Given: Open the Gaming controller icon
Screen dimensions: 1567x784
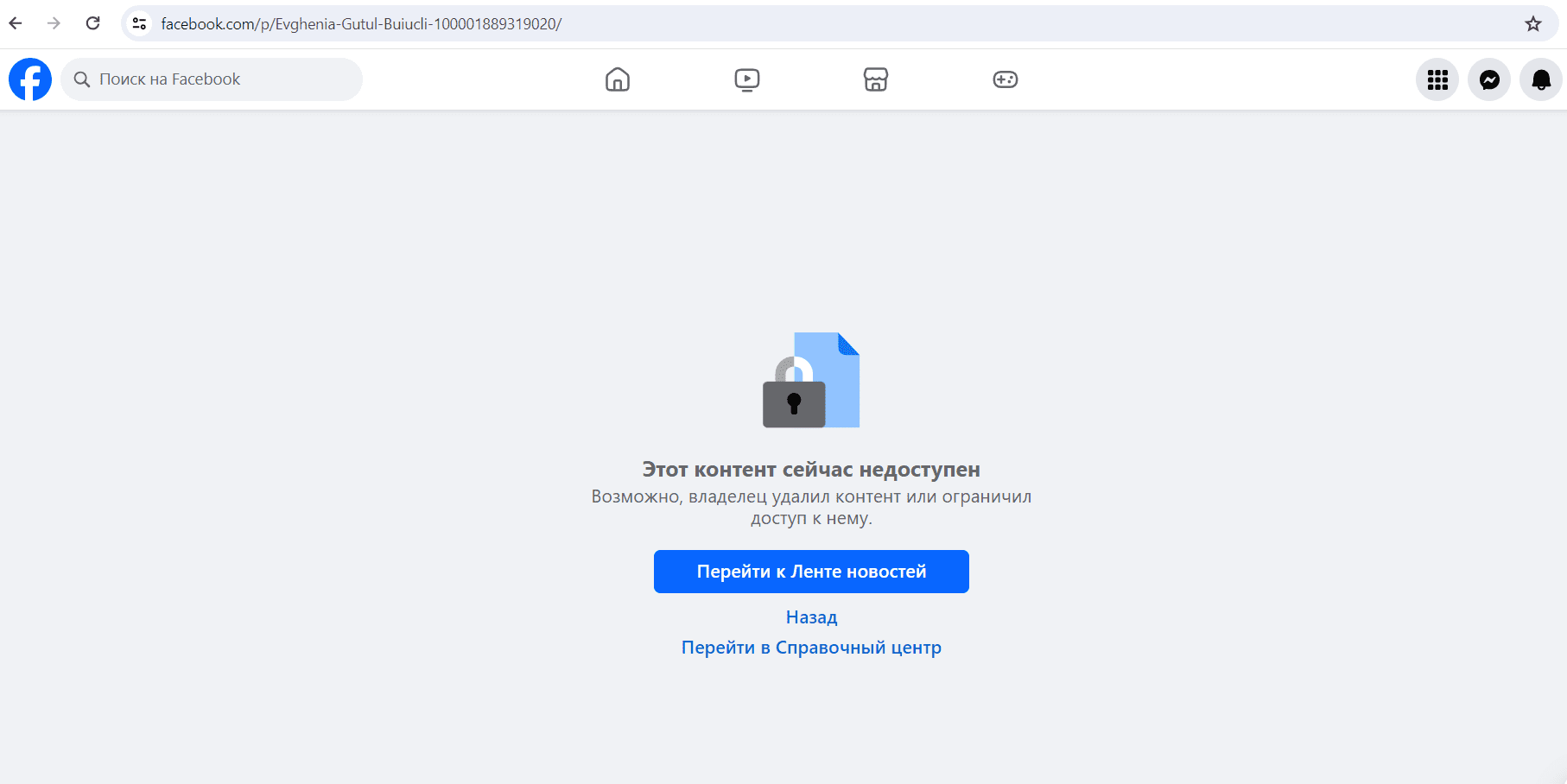Looking at the screenshot, I should pyautogui.click(x=1005, y=79).
